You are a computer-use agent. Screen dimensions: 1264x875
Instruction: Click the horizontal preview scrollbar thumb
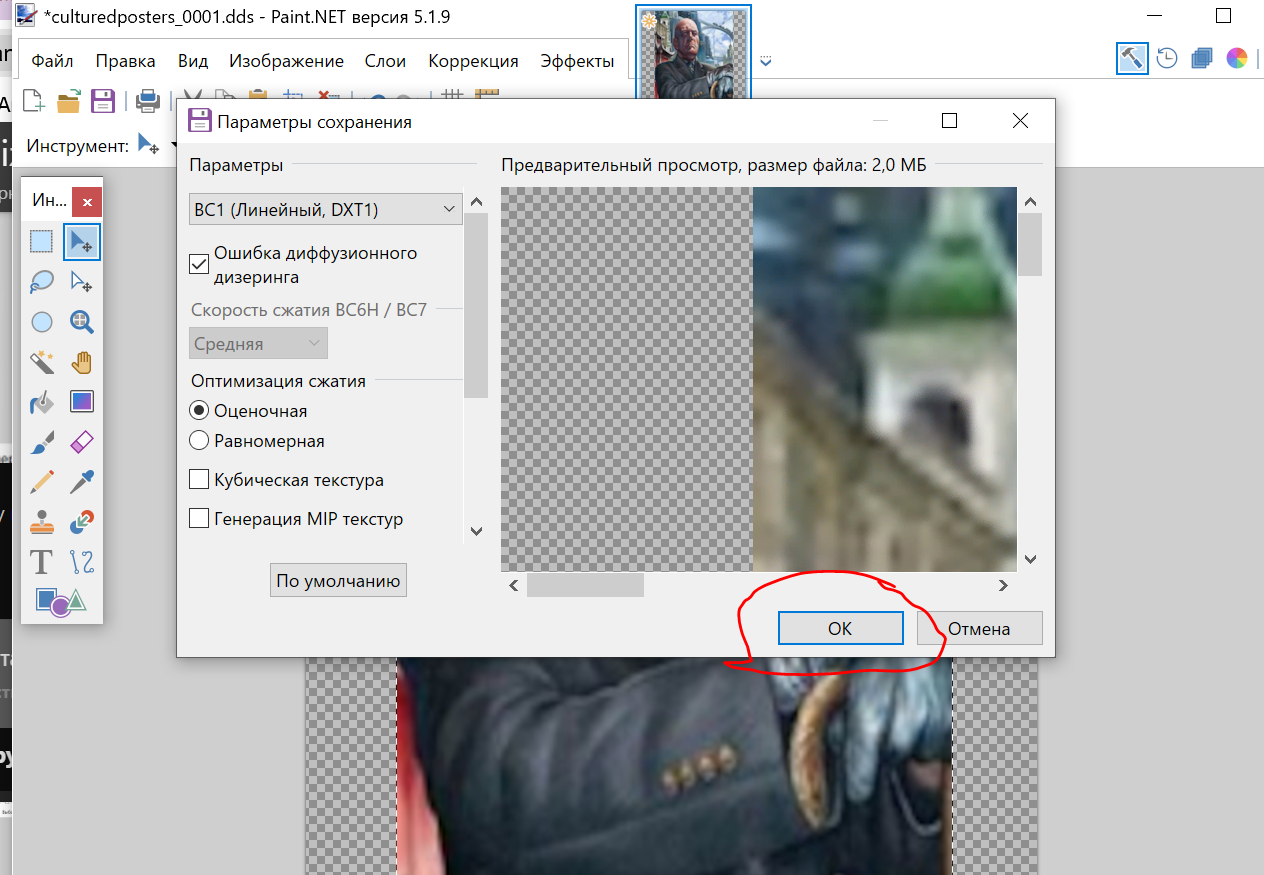point(585,585)
